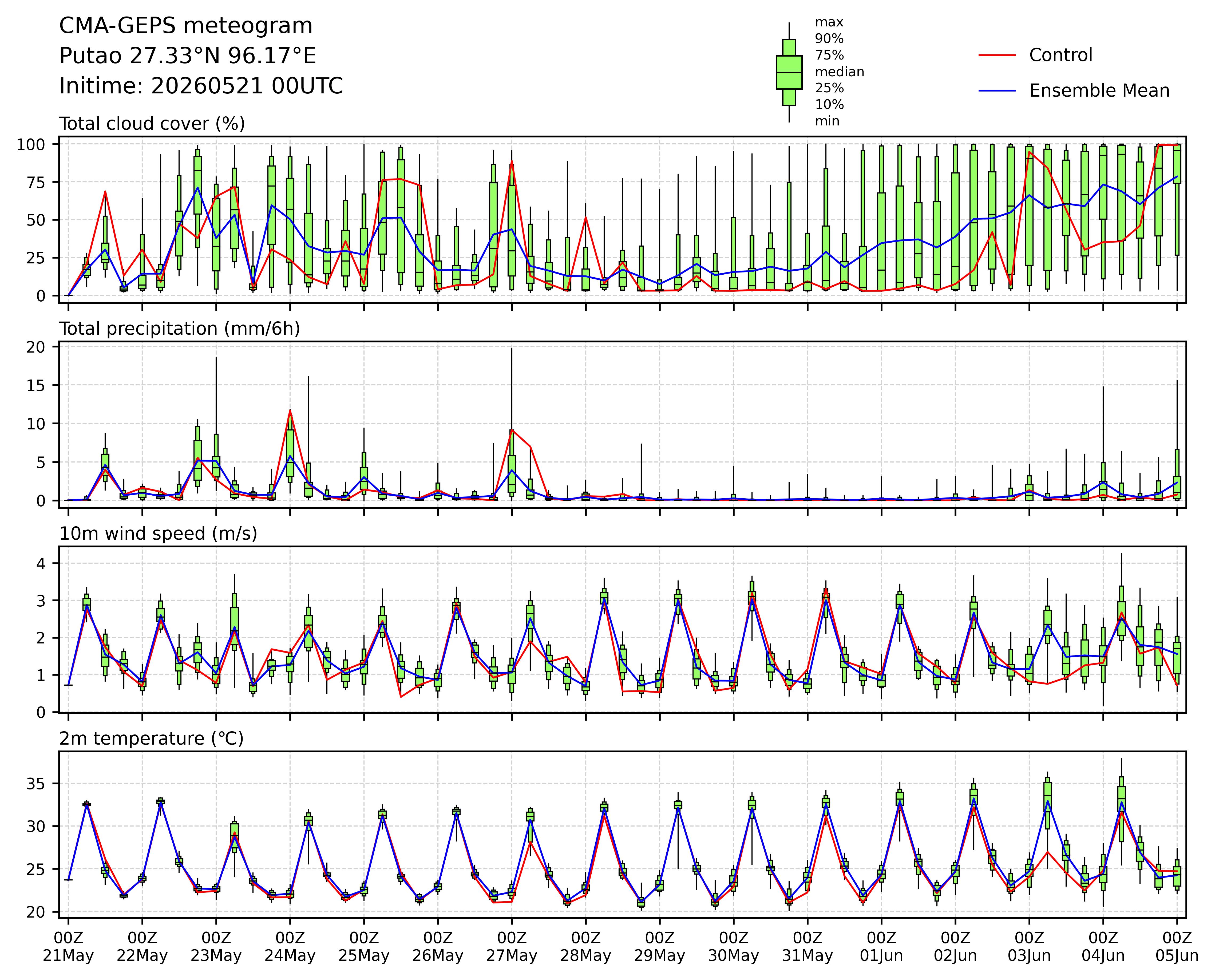
Task: Click the green box-whisker legend symbol
Action: pyautogui.click(x=789, y=72)
